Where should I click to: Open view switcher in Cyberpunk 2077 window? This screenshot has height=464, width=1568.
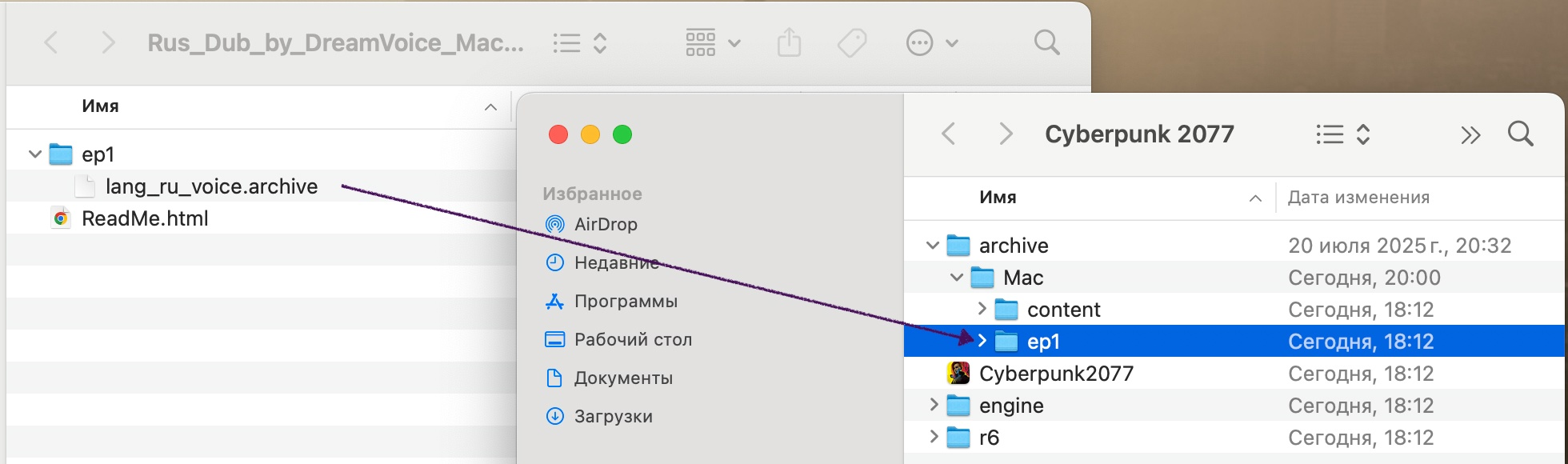pos(1344,134)
